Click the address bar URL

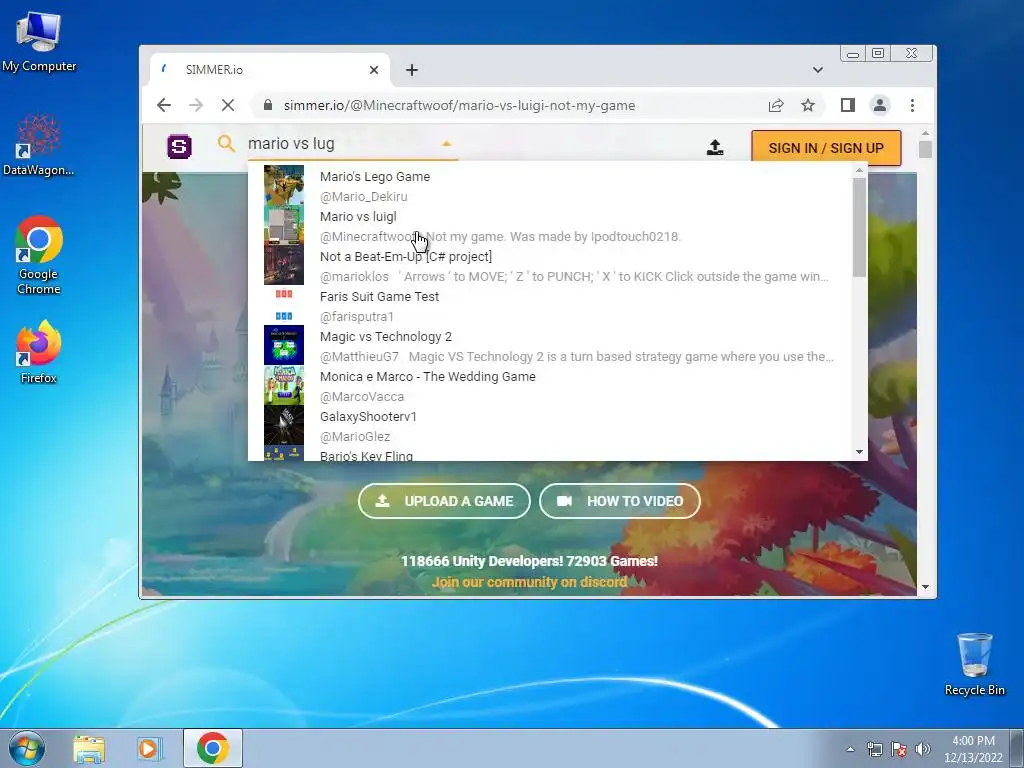tap(459, 105)
